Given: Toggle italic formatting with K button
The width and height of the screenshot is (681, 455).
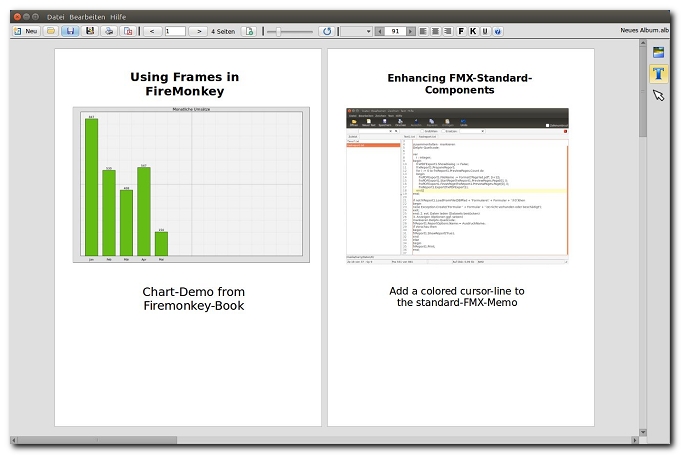Looking at the screenshot, I should point(473,31).
